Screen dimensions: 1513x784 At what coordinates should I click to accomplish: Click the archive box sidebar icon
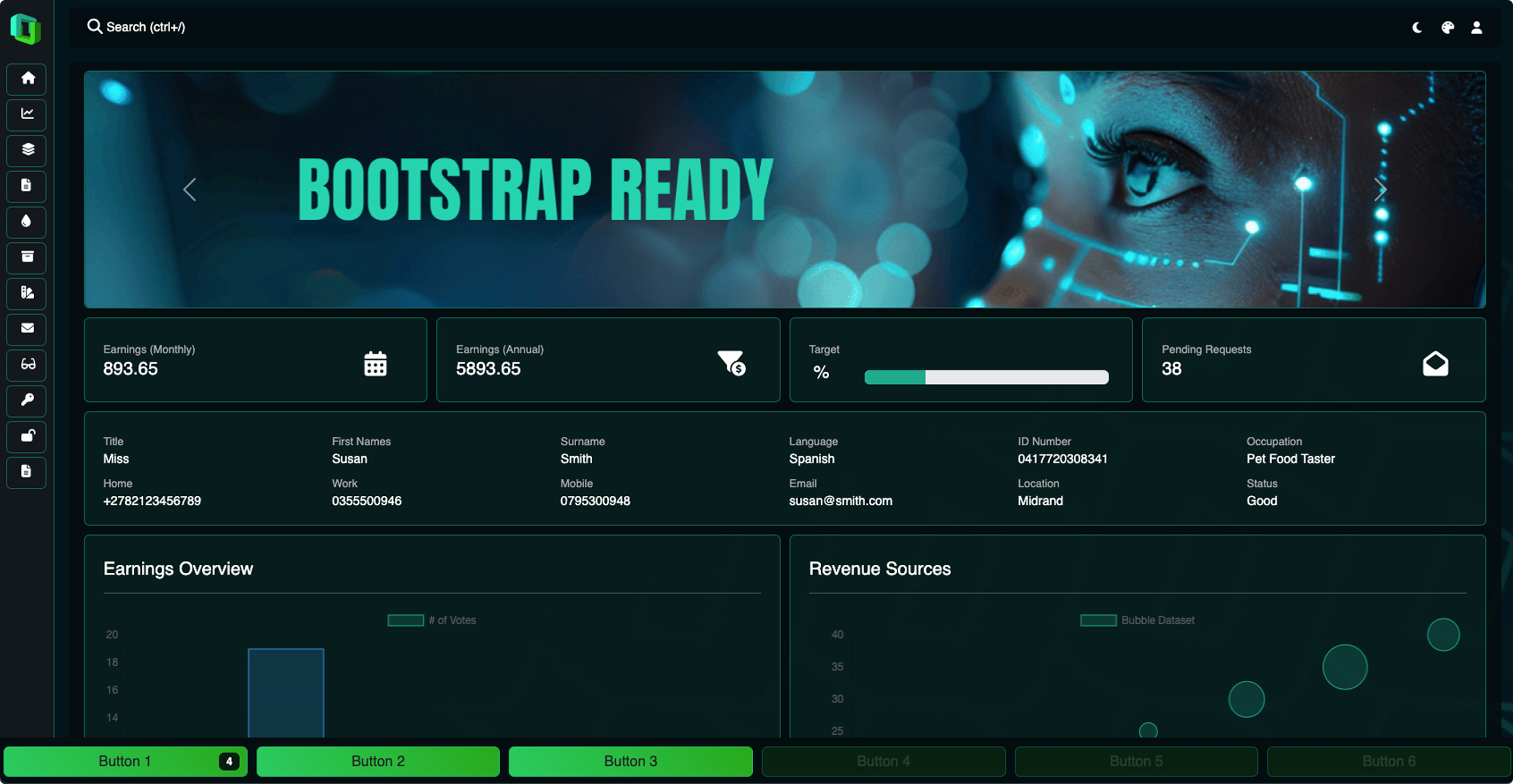coord(26,258)
